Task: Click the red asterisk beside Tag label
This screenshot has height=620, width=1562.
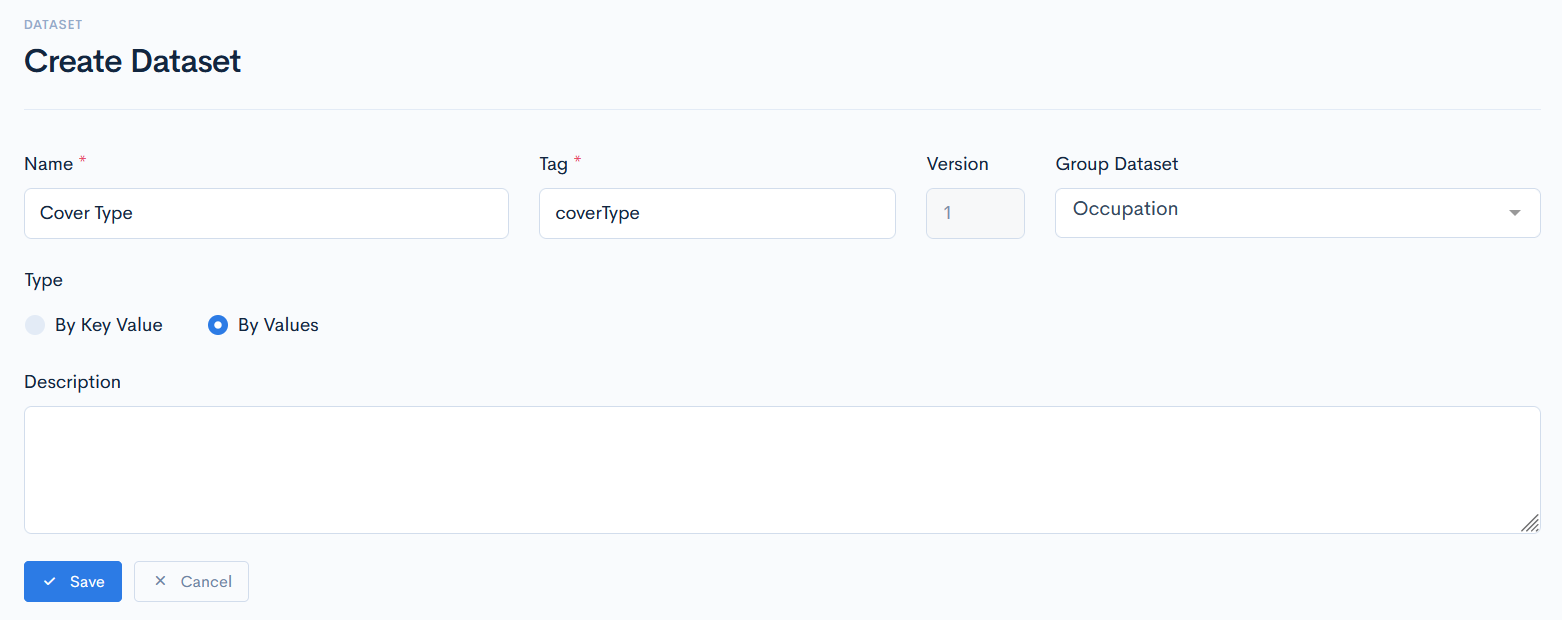Action: (577, 158)
